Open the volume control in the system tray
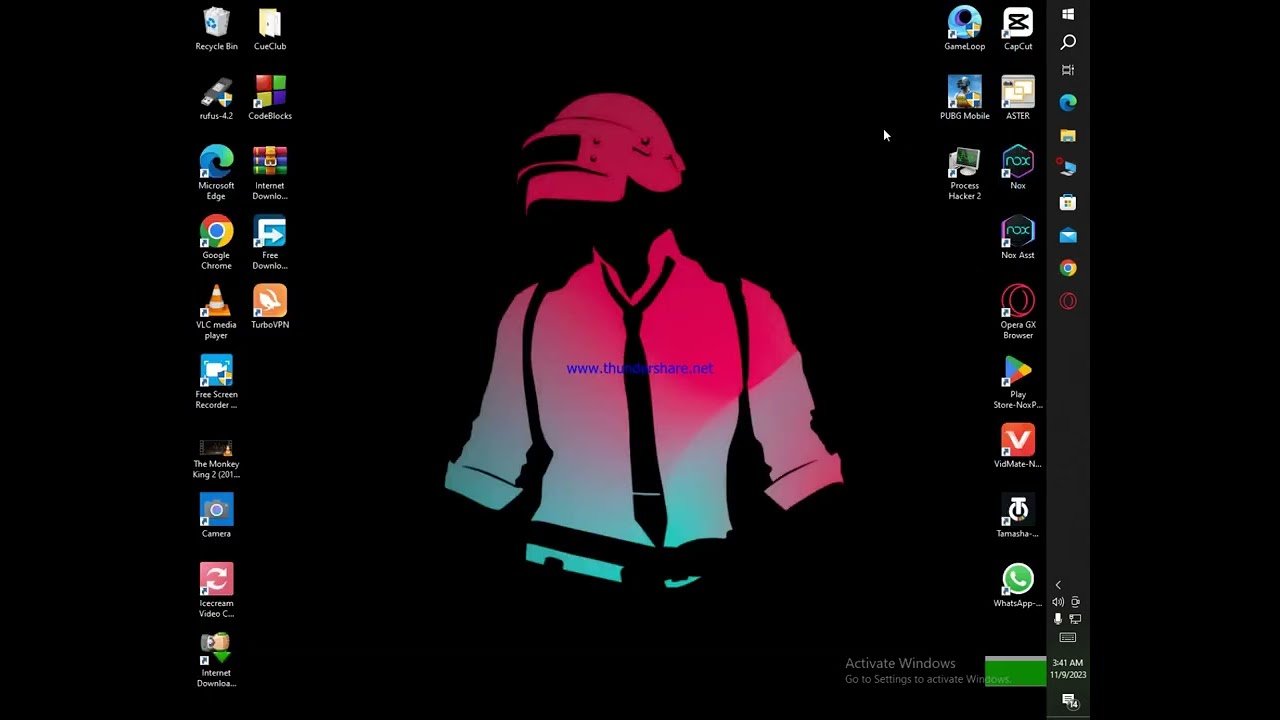The height and width of the screenshot is (720, 1280). coord(1058,602)
